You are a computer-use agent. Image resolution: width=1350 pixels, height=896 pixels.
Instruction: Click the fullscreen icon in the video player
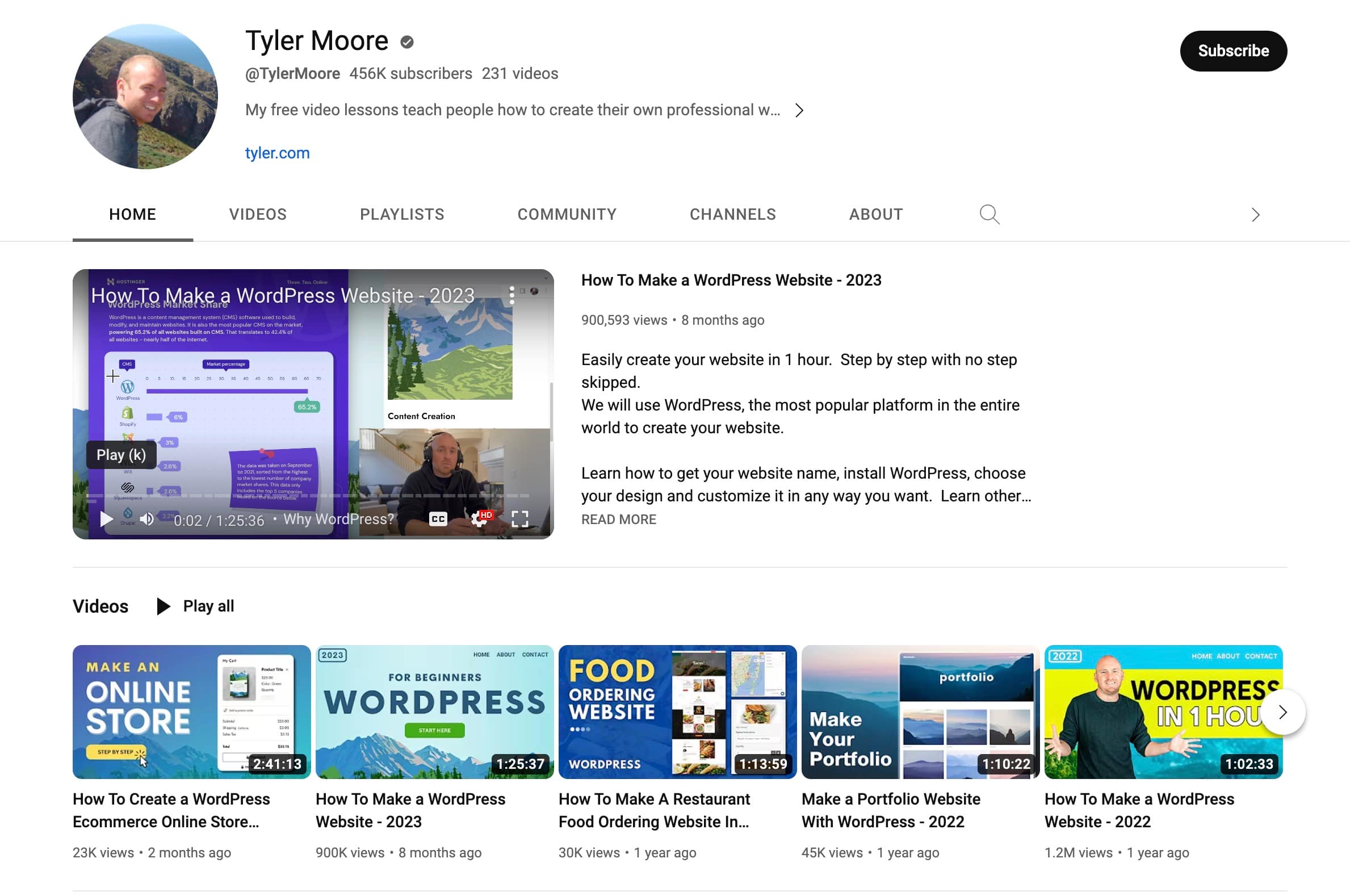point(521,520)
